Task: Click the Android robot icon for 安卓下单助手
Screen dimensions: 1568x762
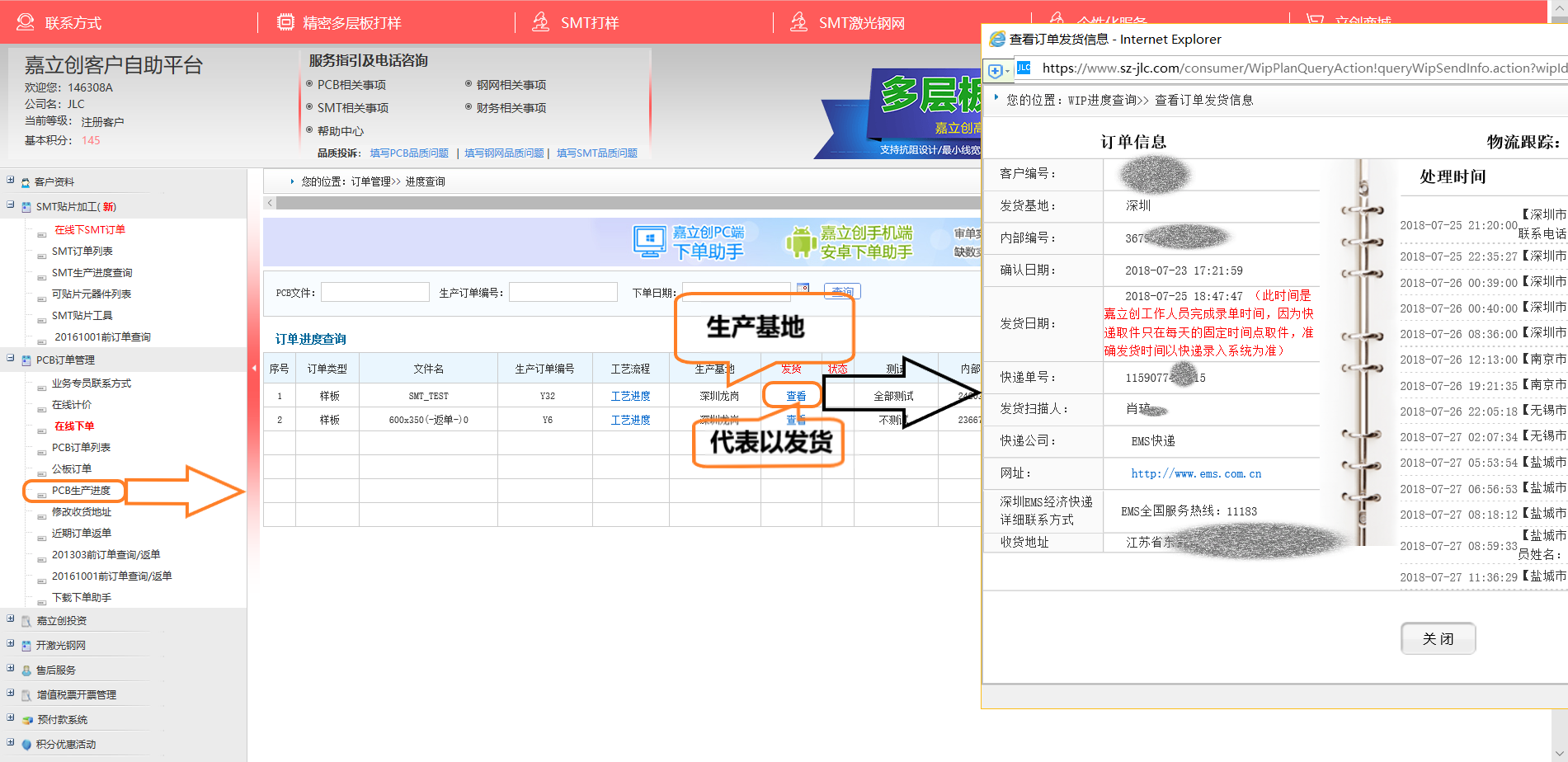Action: tap(800, 242)
